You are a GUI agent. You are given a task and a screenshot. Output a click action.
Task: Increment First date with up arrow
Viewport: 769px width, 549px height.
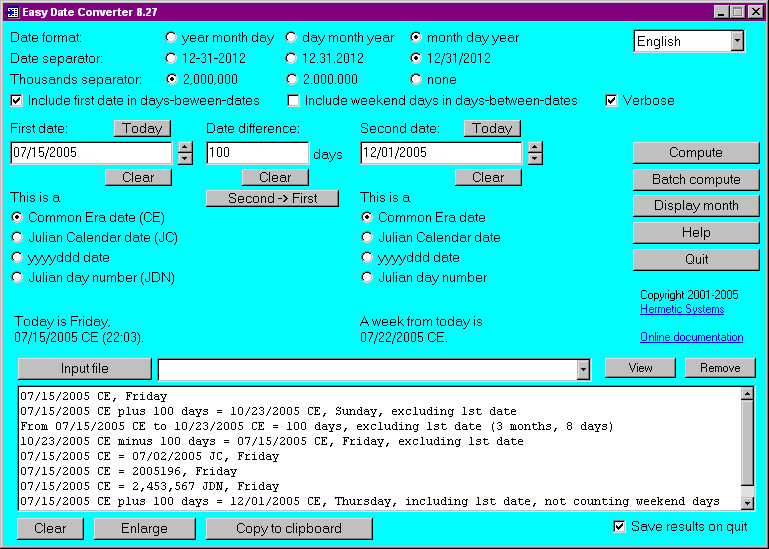(x=185, y=147)
